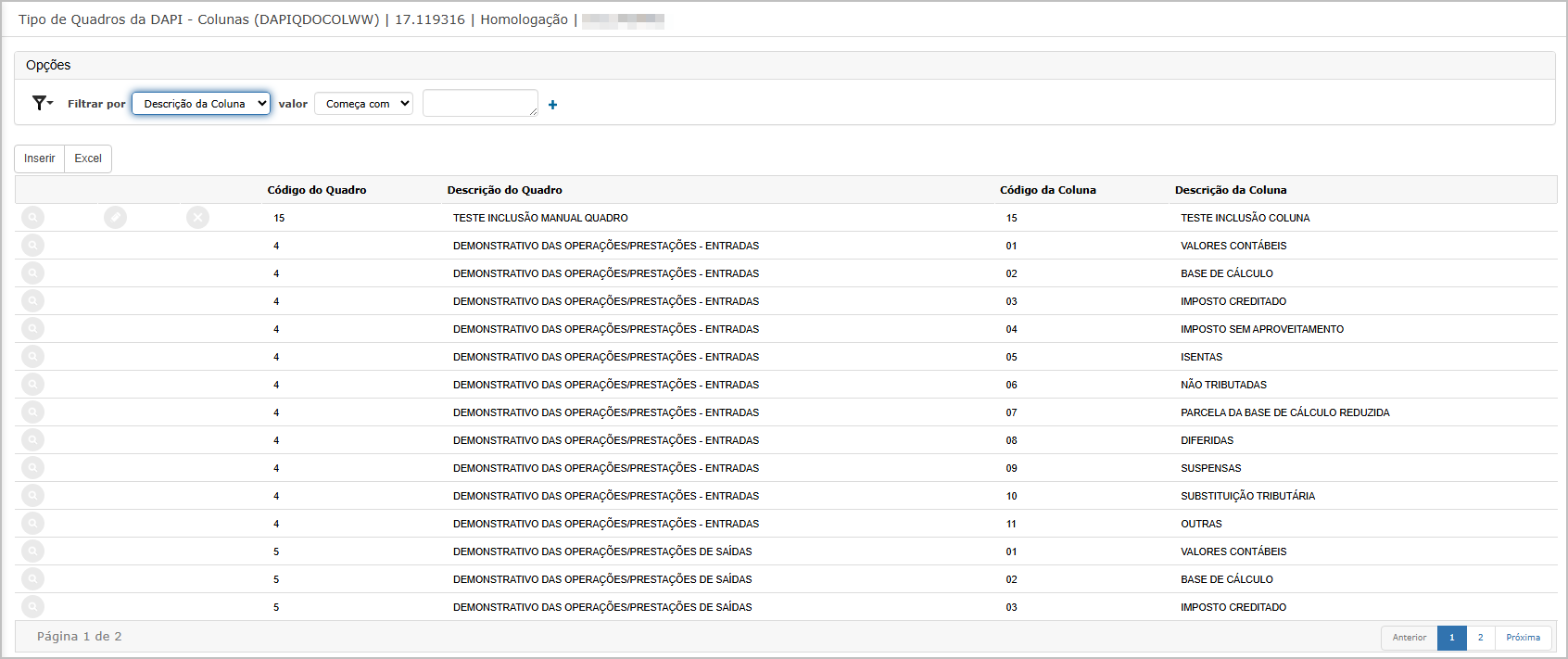Click the 'Descrição do Quadro' column header
The width and height of the screenshot is (1568, 659).
click(x=504, y=190)
